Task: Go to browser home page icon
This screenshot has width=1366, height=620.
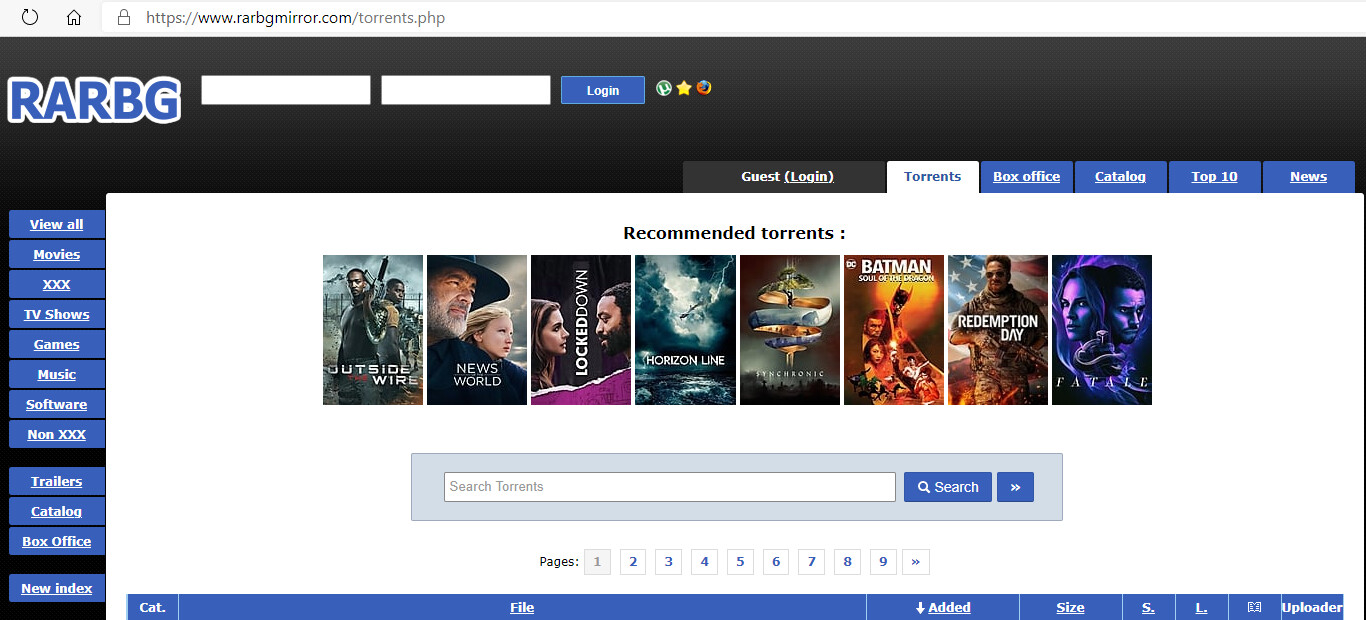Action: (74, 17)
